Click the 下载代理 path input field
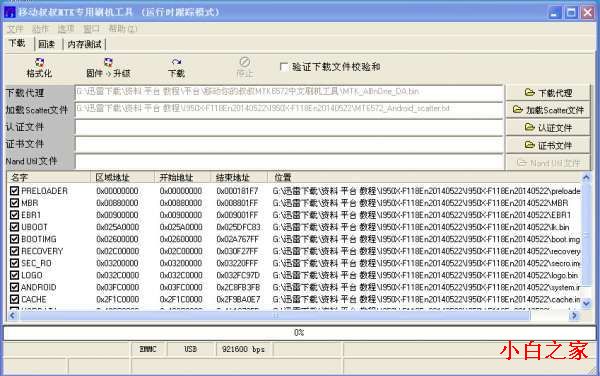Screen dimensions: 600x376 (289, 93)
